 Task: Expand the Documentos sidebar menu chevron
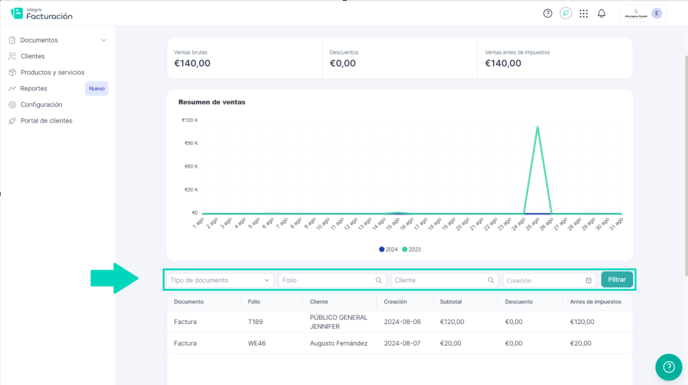[x=104, y=40]
